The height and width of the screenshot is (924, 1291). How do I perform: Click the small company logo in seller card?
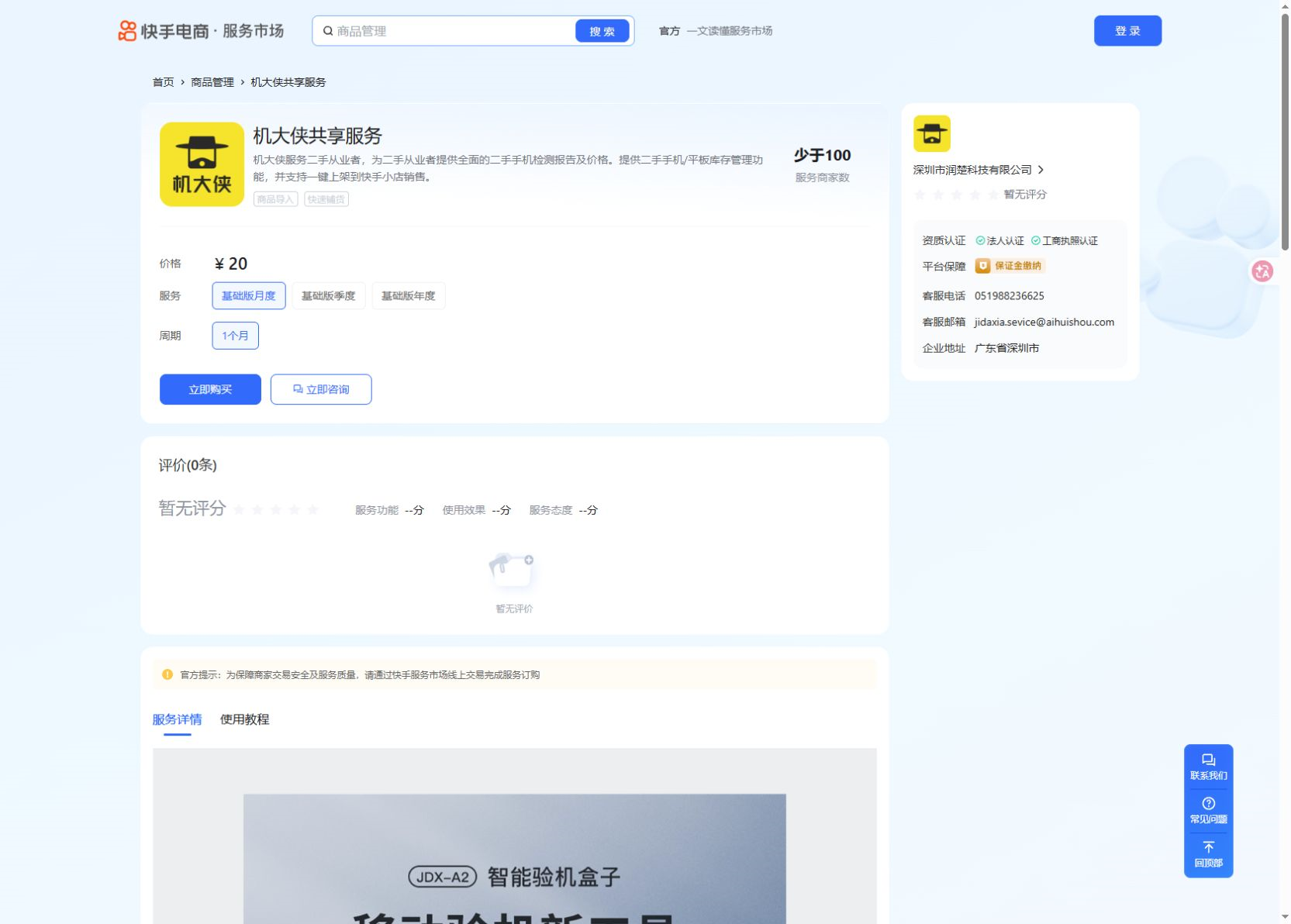932,133
